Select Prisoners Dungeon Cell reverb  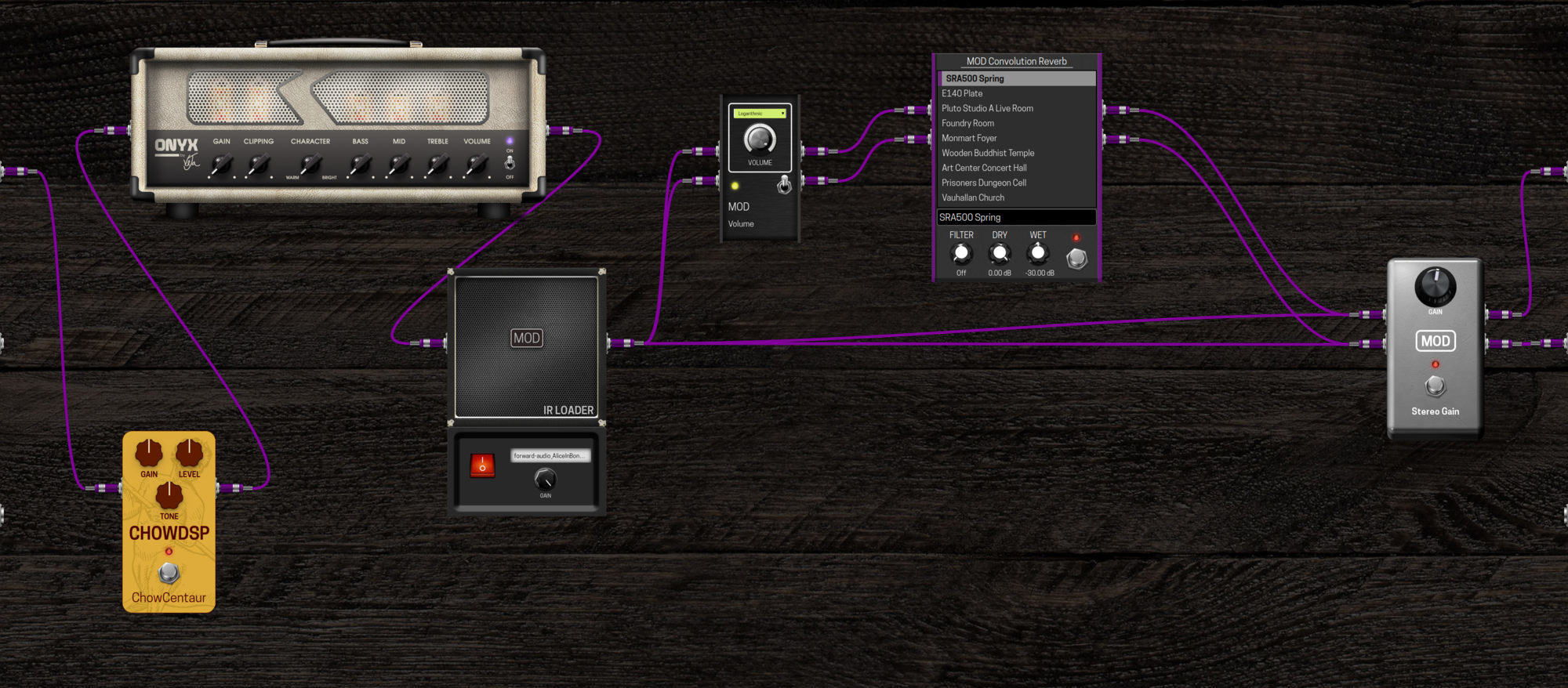coord(1017,183)
